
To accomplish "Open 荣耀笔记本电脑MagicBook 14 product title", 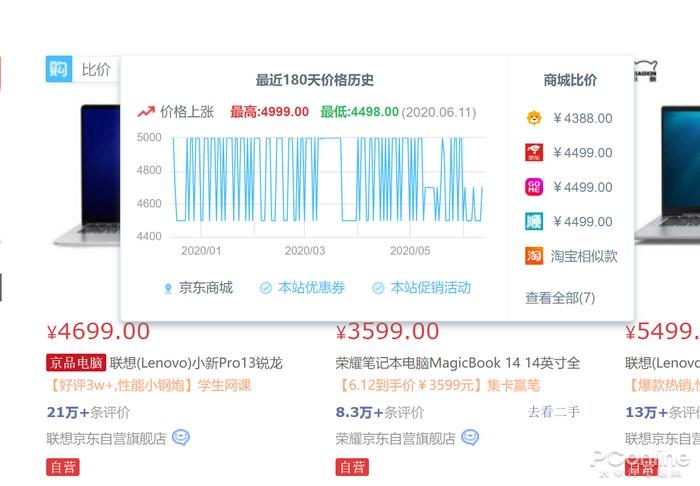I will pos(458,363).
